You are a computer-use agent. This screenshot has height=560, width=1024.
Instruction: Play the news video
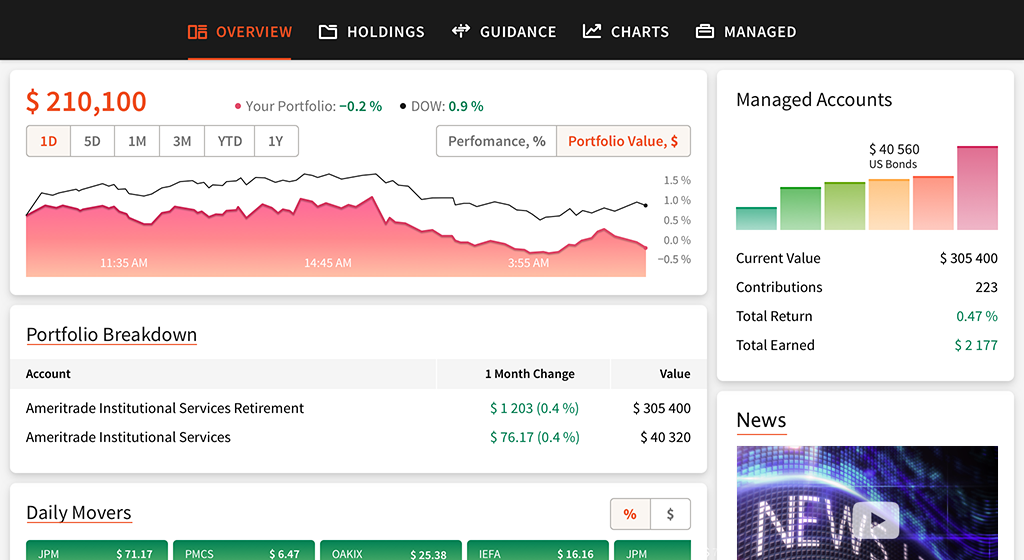click(875, 520)
